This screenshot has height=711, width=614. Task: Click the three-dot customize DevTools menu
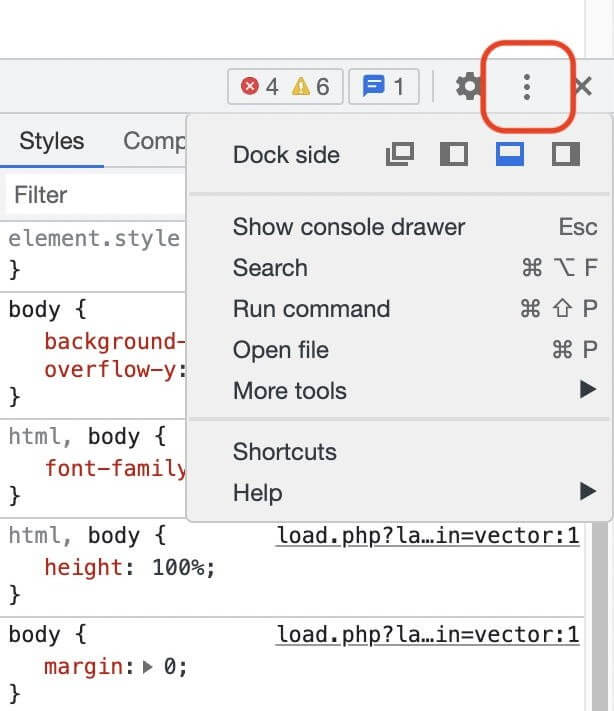[x=526, y=87]
